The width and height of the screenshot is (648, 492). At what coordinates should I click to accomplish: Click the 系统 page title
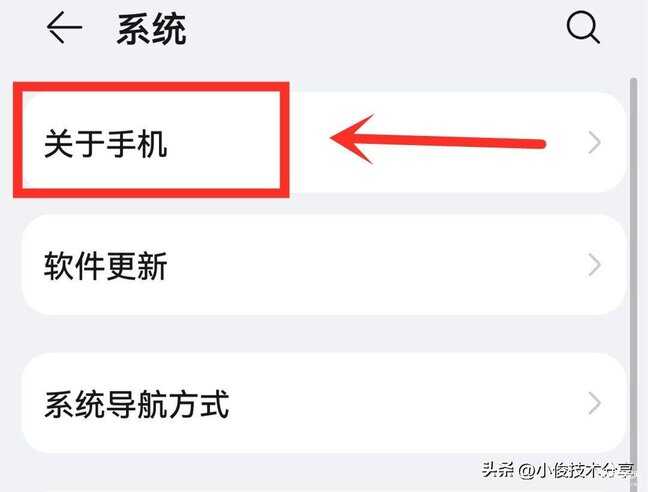[151, 29]
